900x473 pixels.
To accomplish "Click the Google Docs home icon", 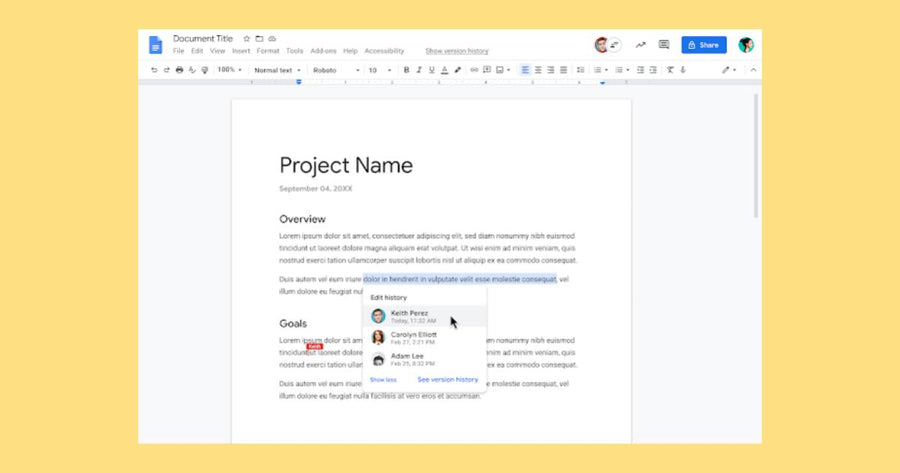I will [155, 44].
